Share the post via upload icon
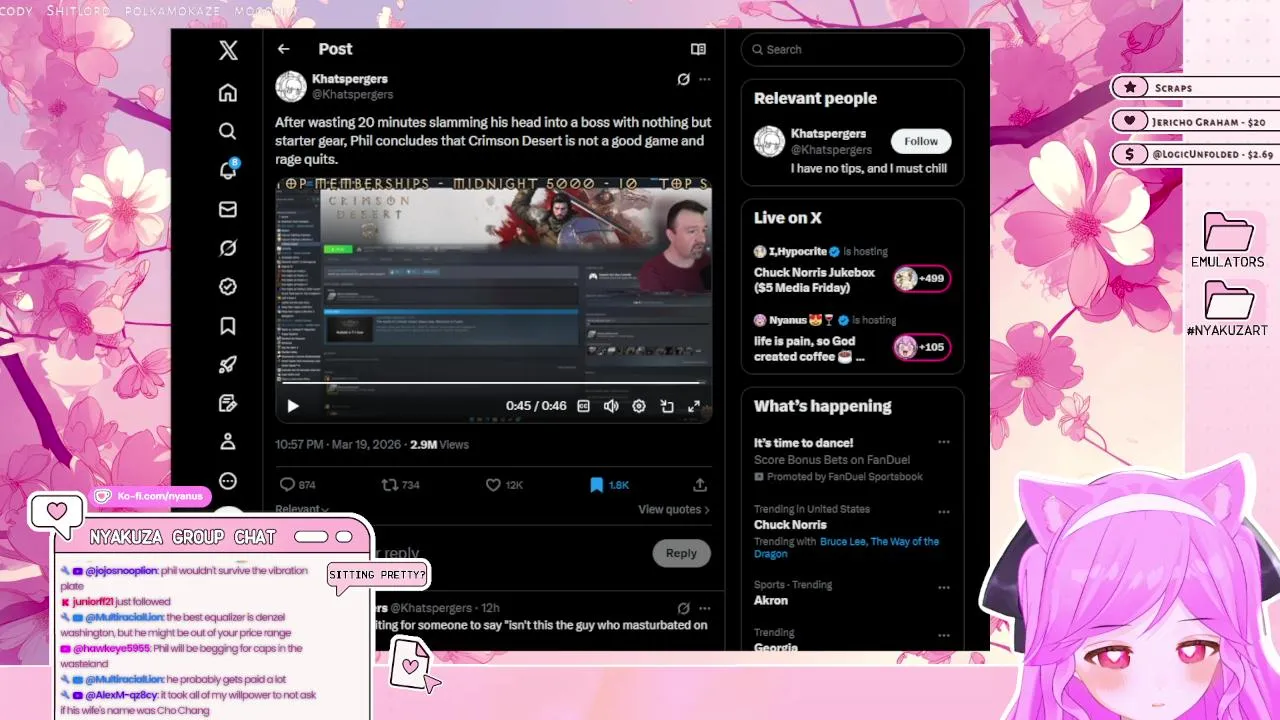 700,484
